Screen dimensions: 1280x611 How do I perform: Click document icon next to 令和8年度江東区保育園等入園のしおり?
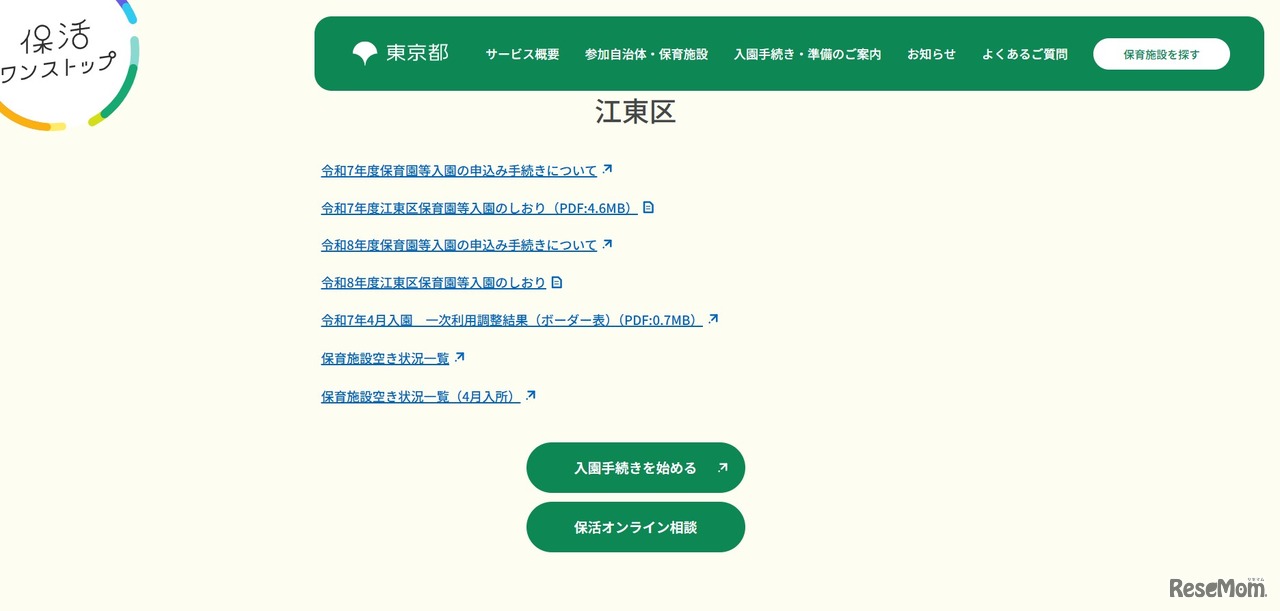557,282
